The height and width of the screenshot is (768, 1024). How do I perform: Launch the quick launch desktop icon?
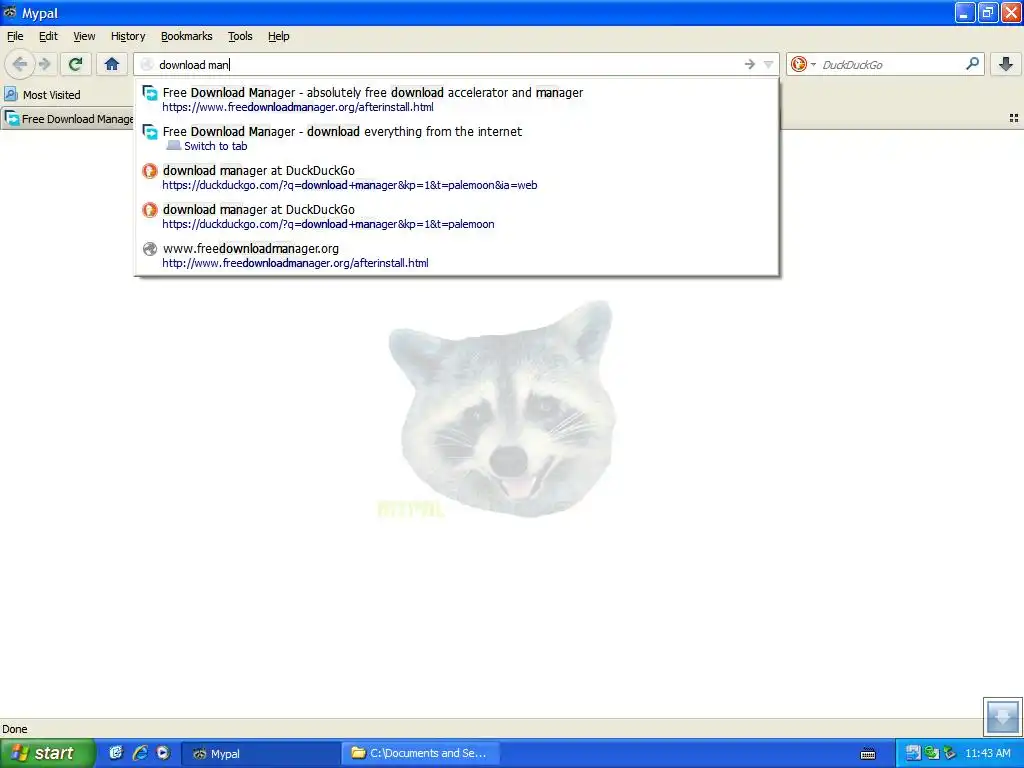tap(116, 753)
